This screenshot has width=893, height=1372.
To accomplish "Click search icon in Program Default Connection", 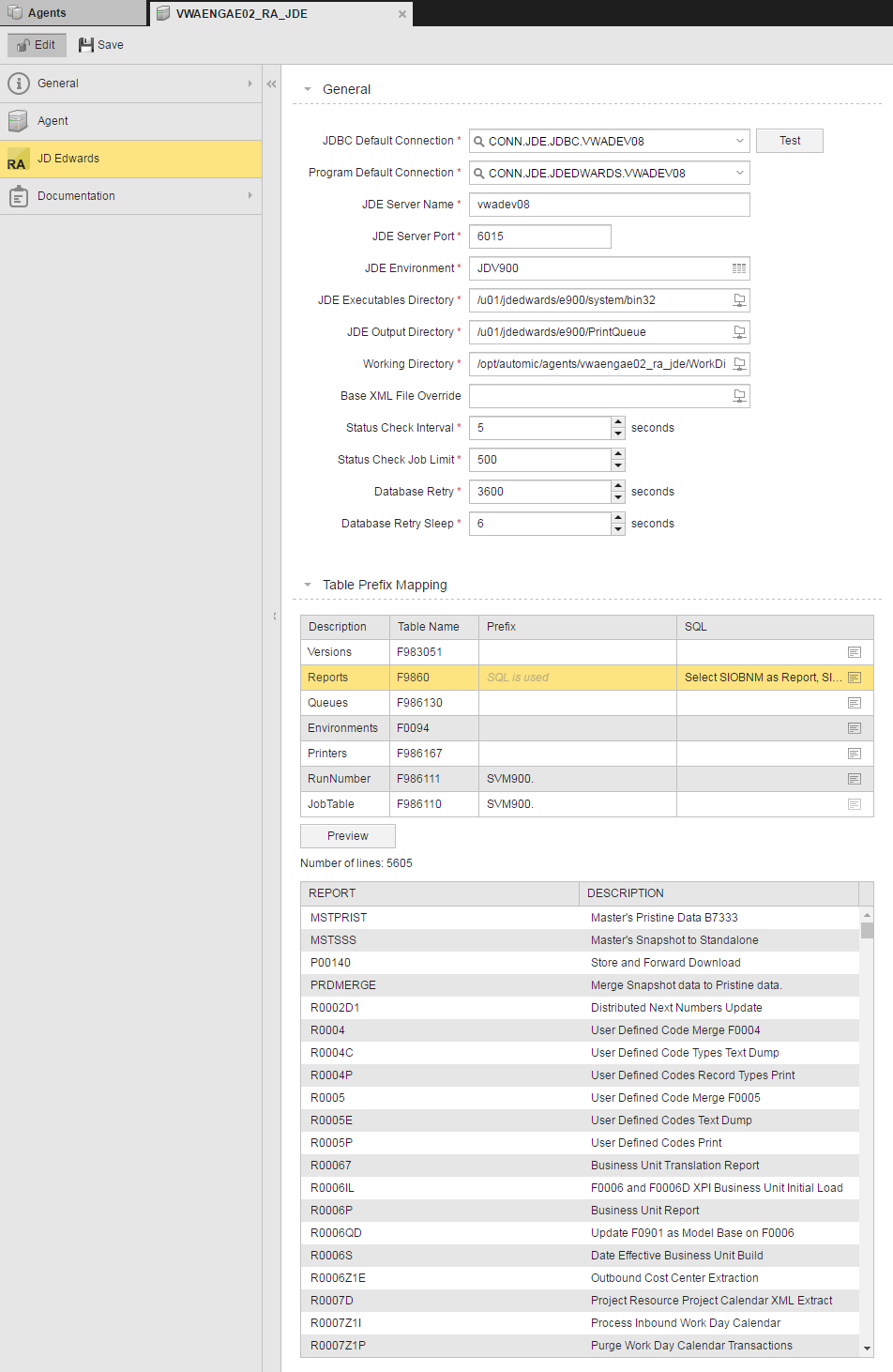I will (x=479, y=174).
